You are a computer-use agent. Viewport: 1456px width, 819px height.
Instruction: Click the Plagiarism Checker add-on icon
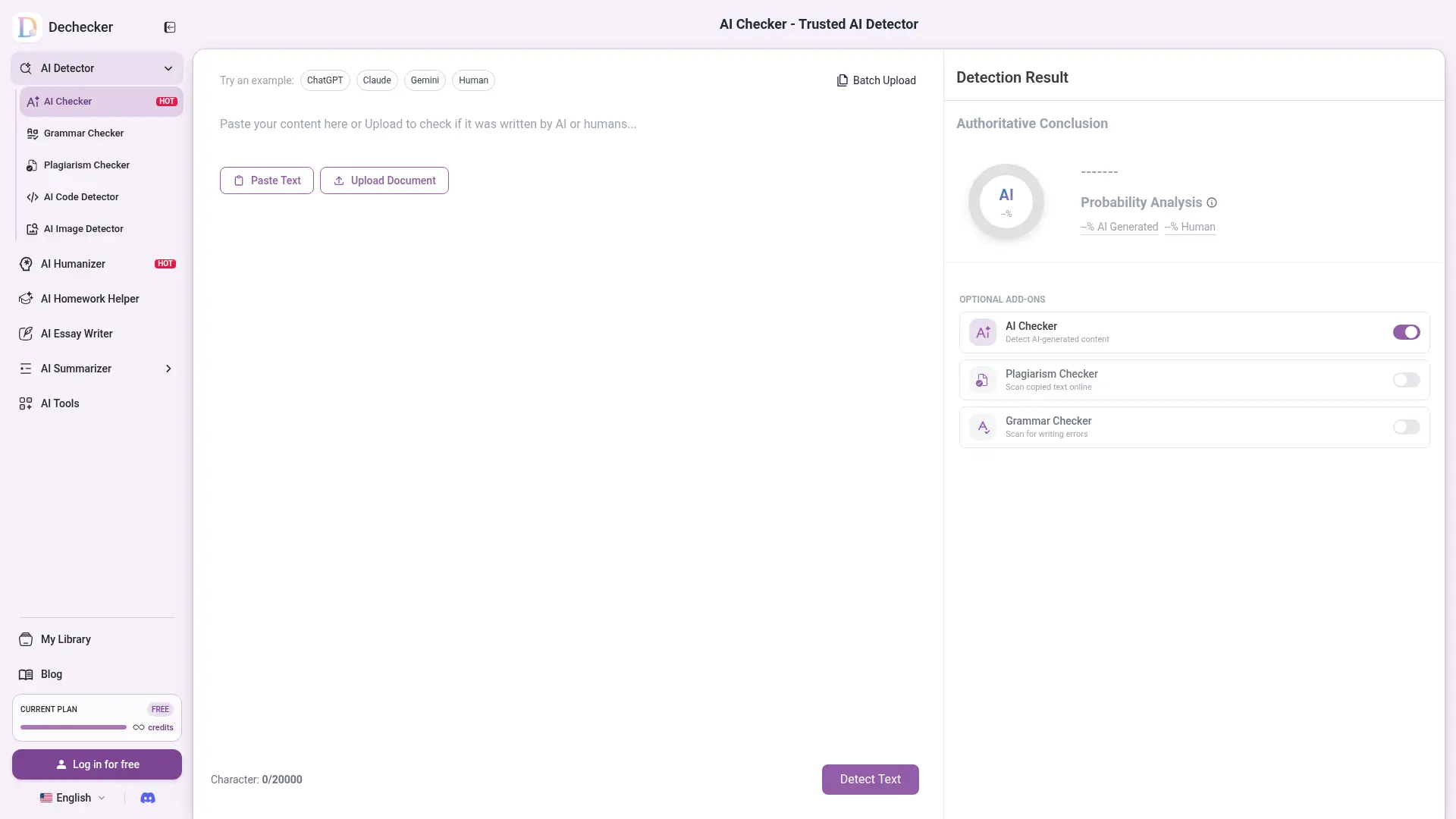983,380
